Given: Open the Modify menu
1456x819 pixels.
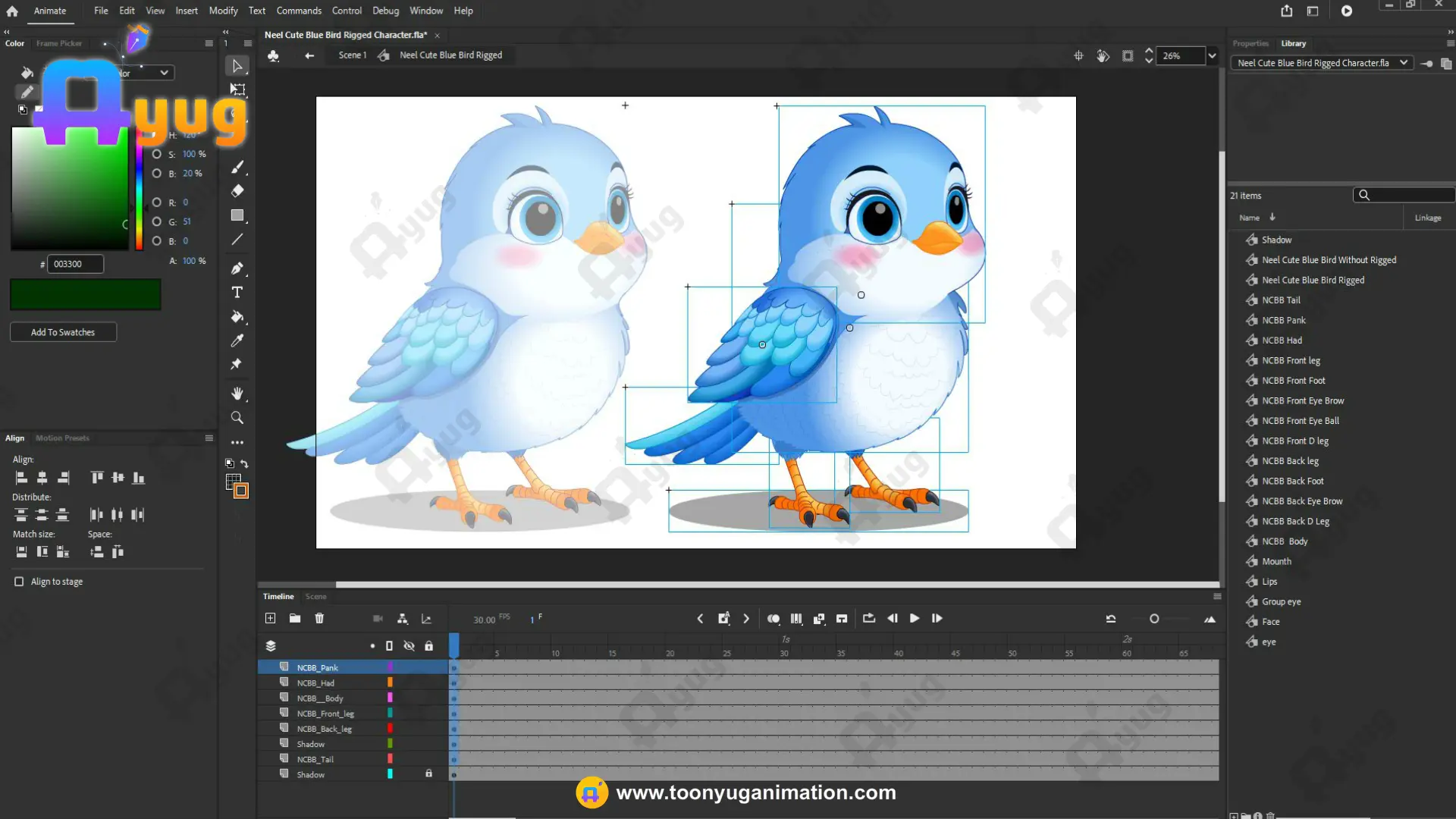Looking at the screenshot, I should [223, 11].
